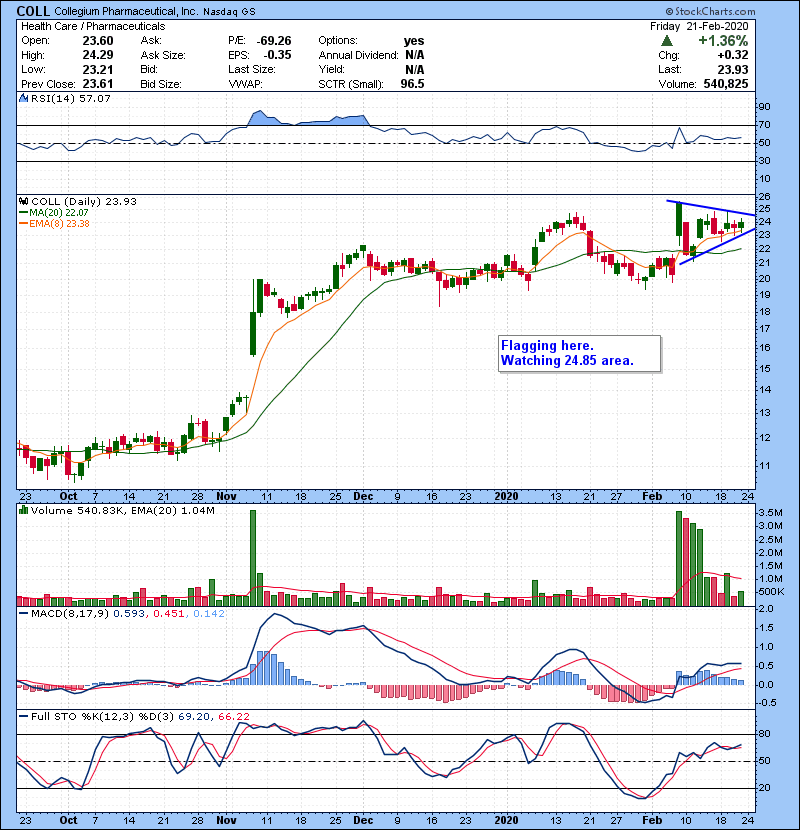The width and height of the screenshot is (800, 830).
Task: Click the 'MA(20) 22.07' legend entry
Action: point(54,212)
